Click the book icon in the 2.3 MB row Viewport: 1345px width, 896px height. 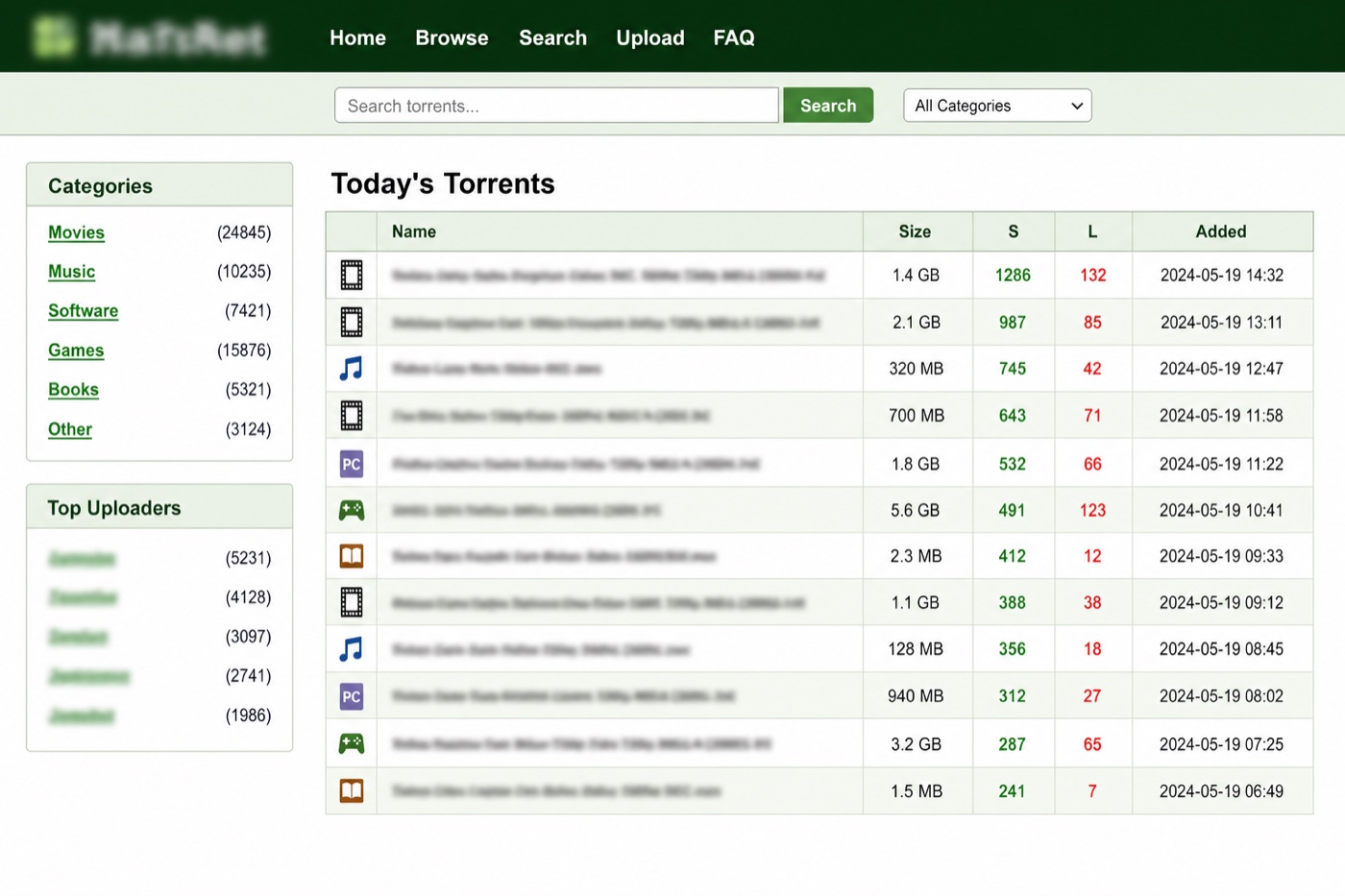[352, 556]
